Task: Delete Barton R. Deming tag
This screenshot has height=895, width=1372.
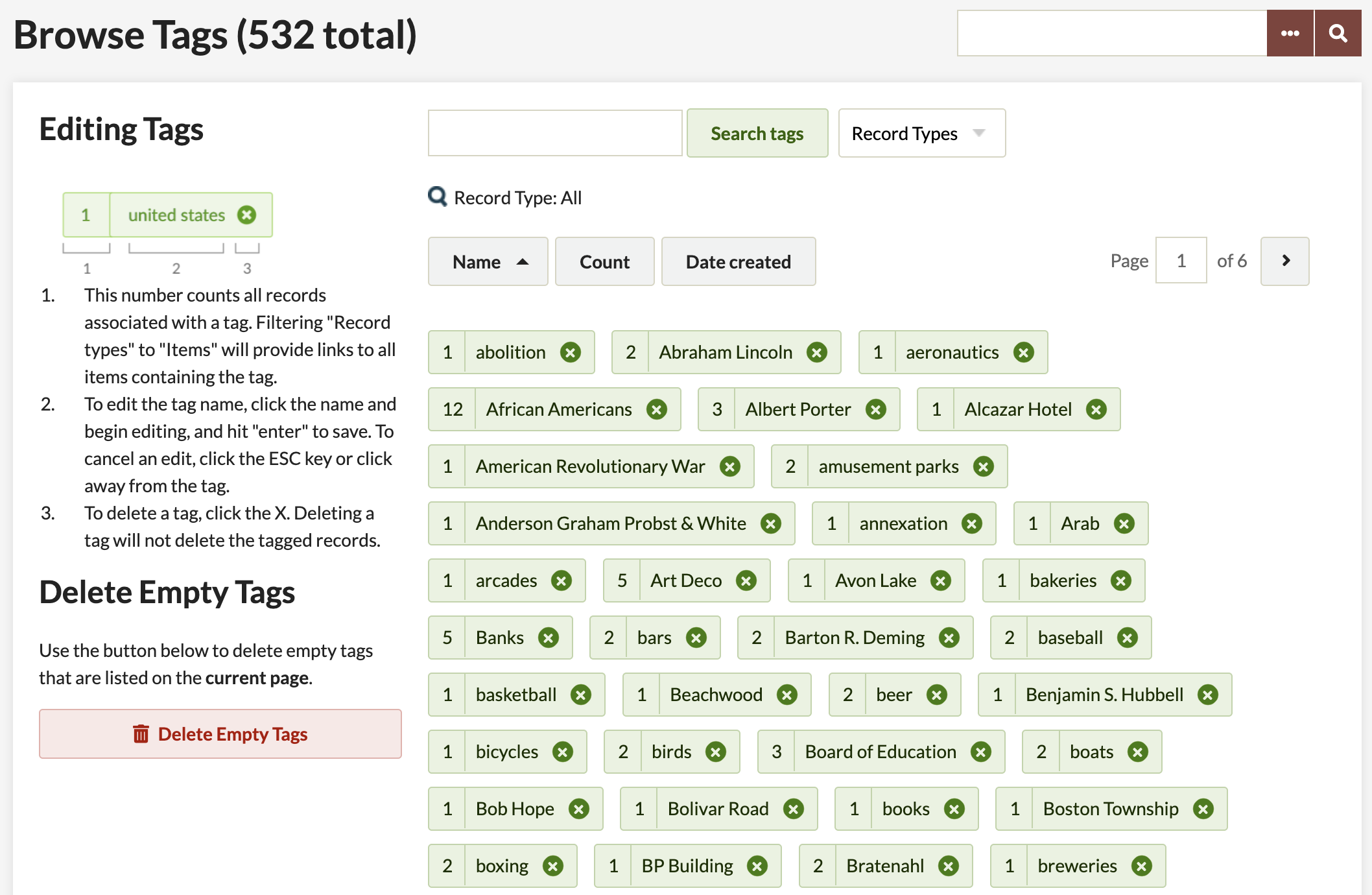Action: (949, 638)
